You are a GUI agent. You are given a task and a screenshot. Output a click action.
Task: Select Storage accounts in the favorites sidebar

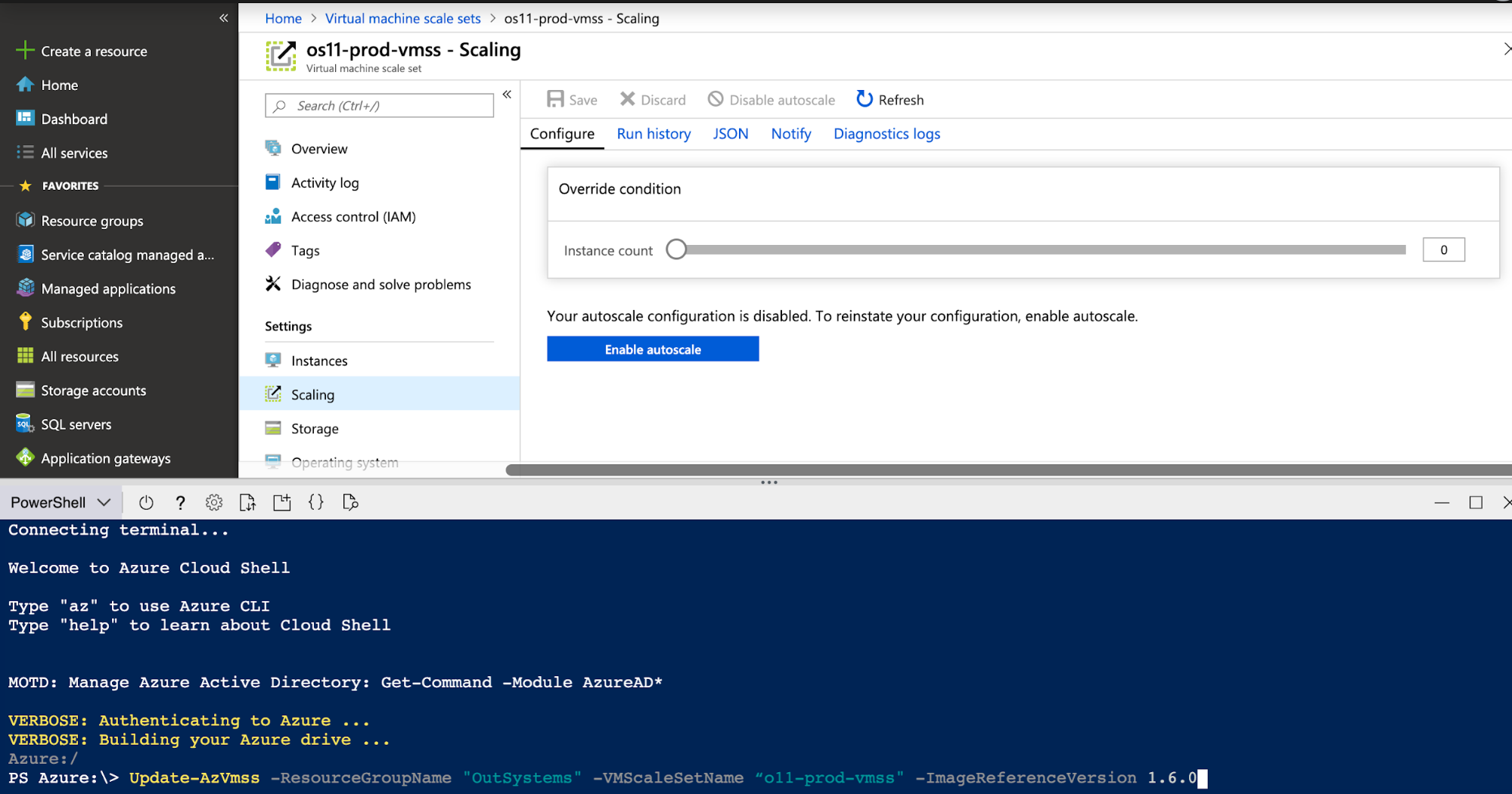(x=93, y=389)
